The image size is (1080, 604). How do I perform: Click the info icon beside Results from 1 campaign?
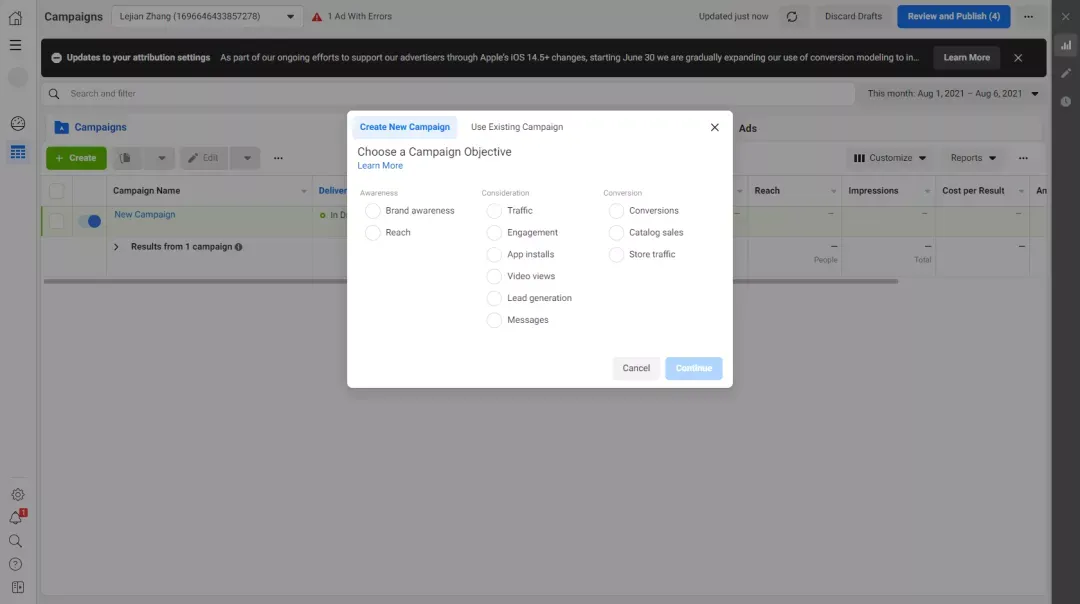click(238, 247)
